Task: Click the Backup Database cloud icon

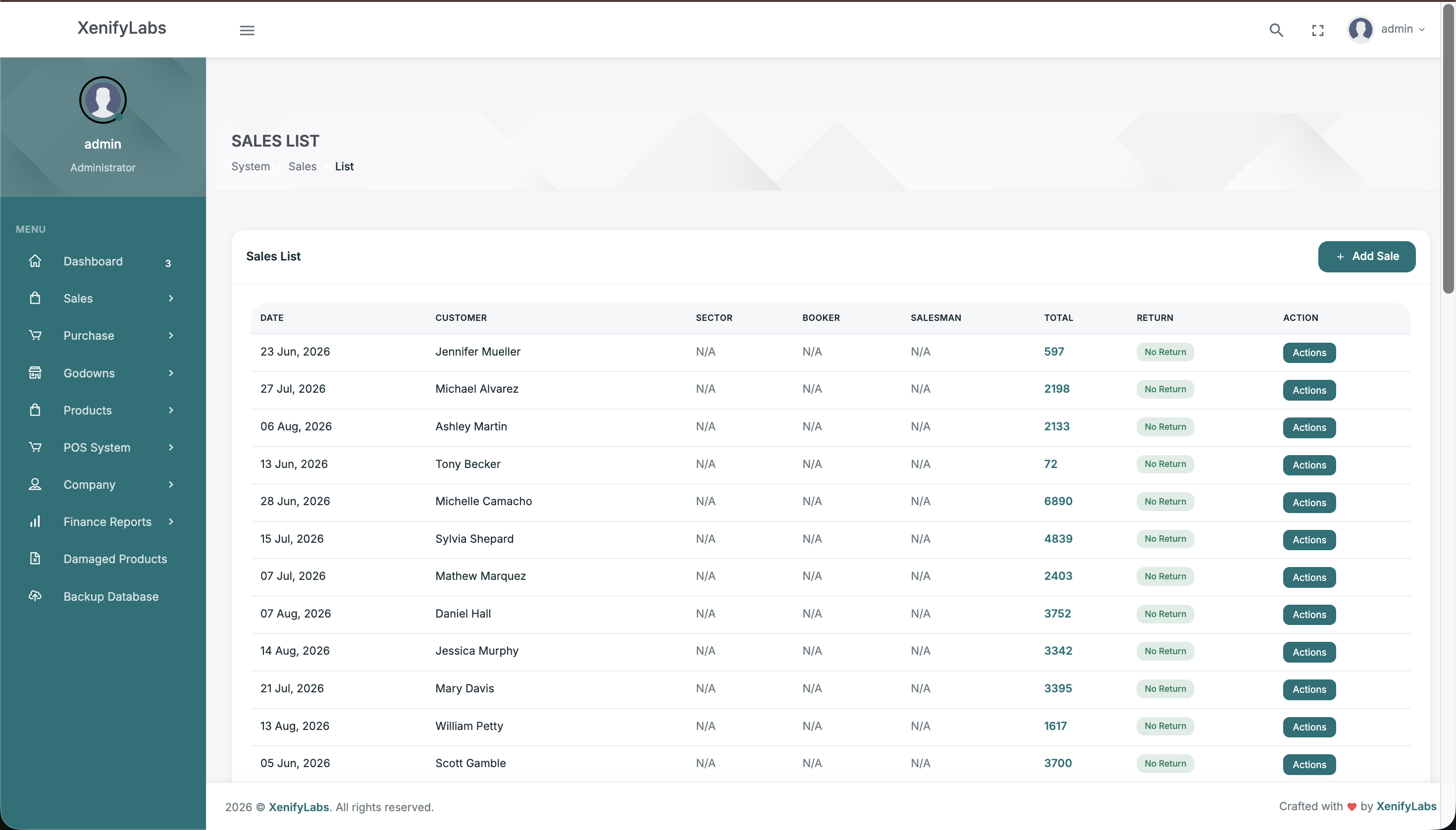Action: [x=35, y=596]
